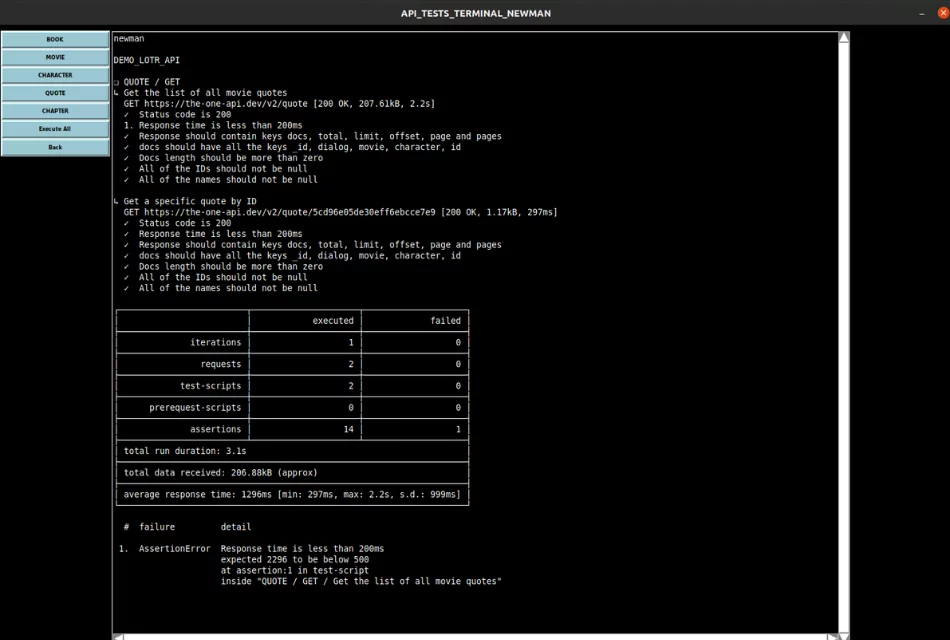Go back using the Back button
This screenshot has width=950, height=640.
[55, 147]
